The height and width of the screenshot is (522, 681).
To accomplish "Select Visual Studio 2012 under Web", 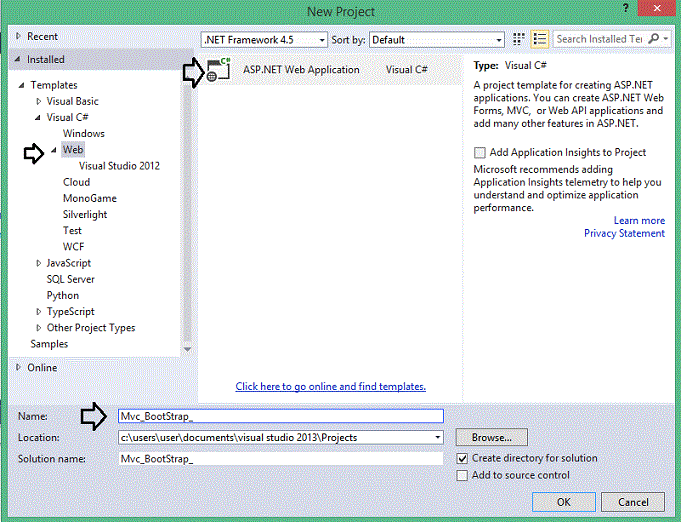I will click(119, 166).
